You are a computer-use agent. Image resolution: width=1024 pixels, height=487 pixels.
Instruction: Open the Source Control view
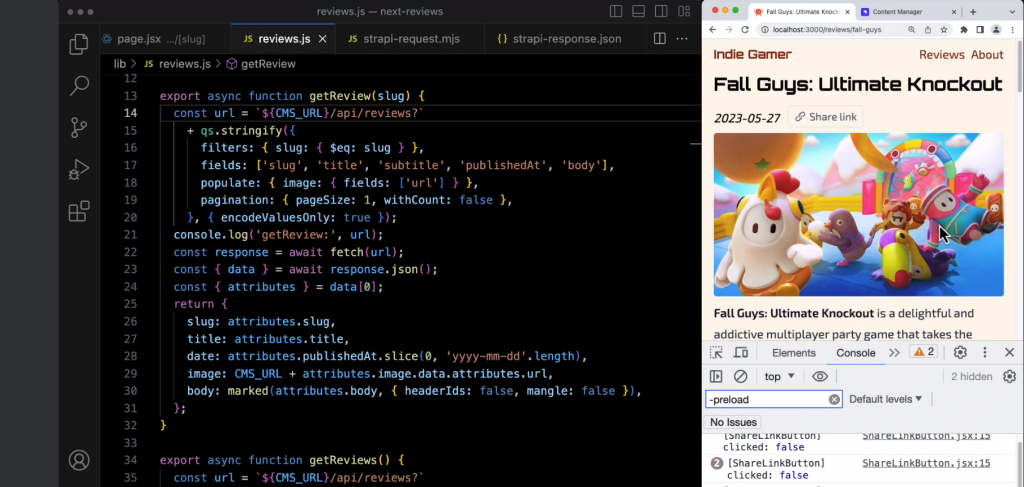[x=79, y=127]
